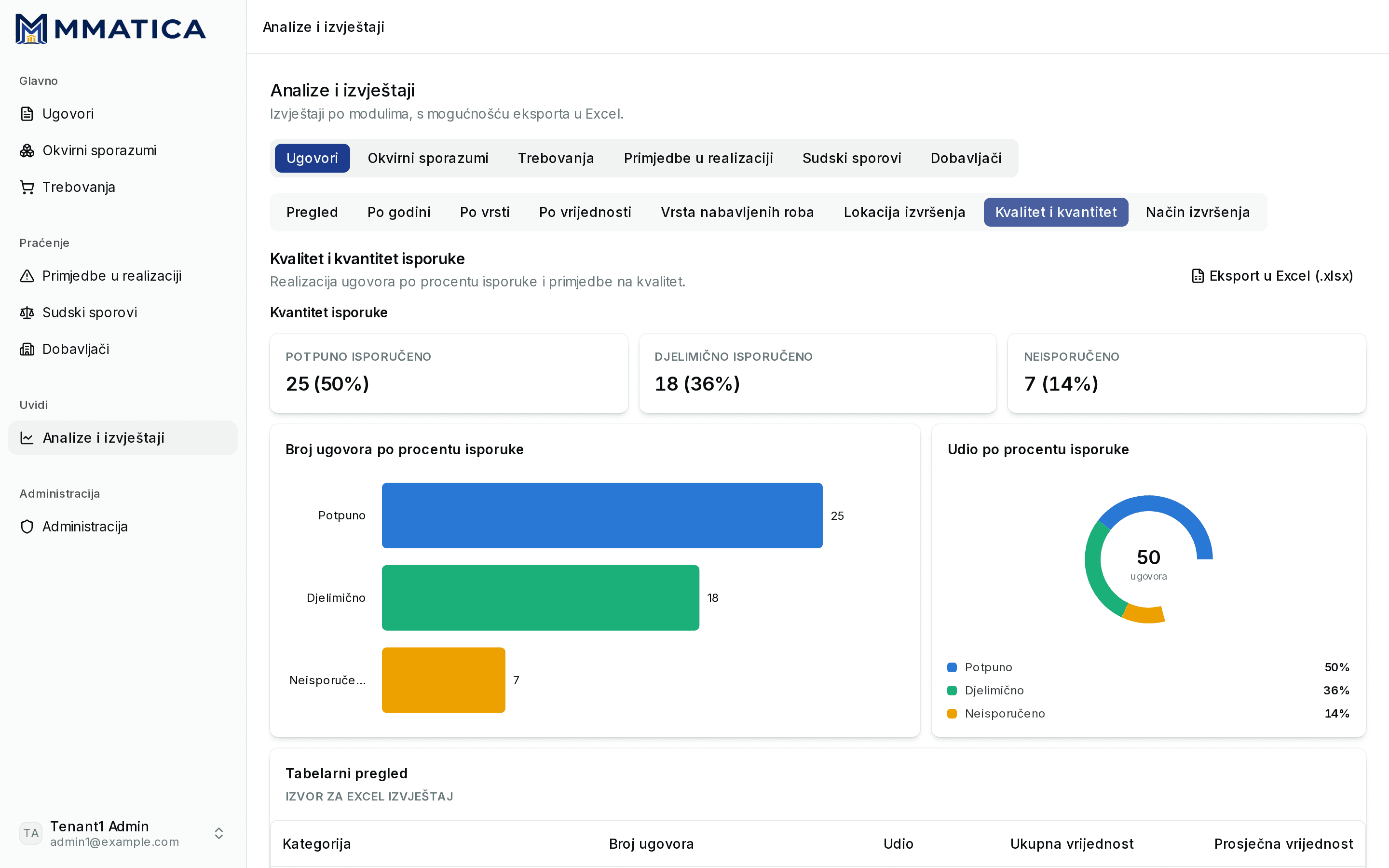Click the Broj ugovora column header
The width and height of the screenshot is (1389, 868).
652,844
